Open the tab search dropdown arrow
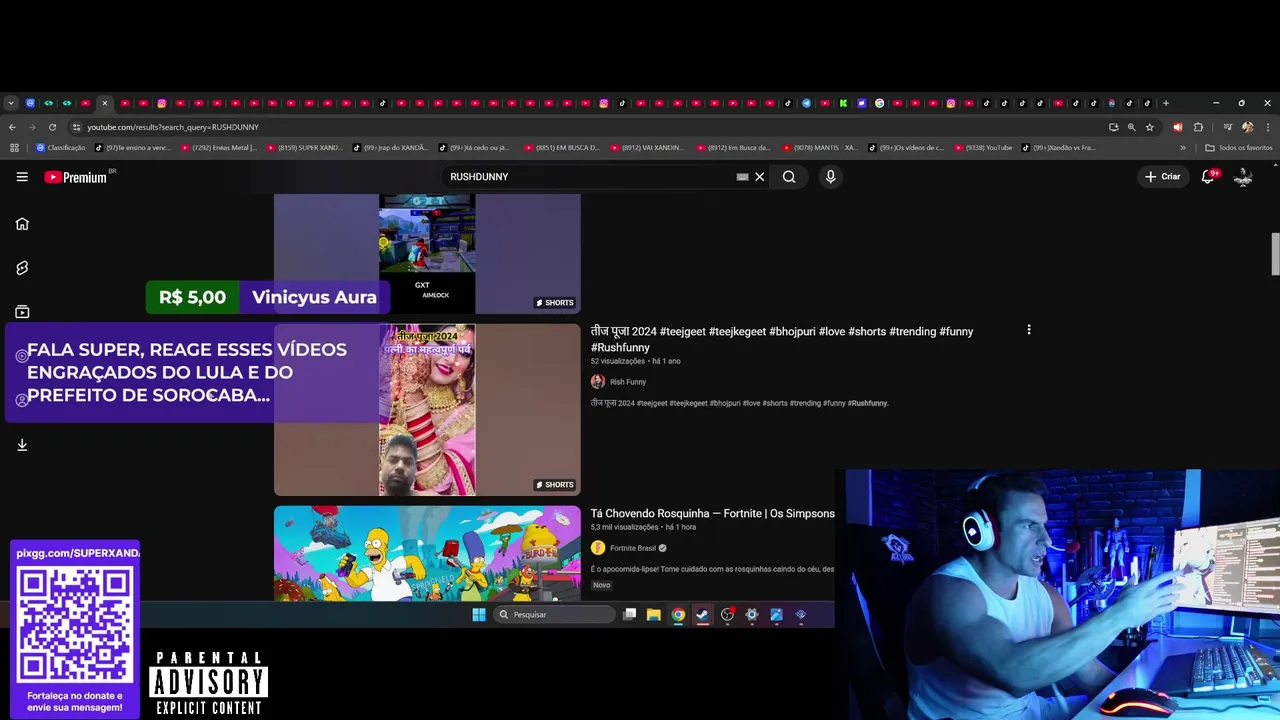Screen dimensions: 1280x720 click(11, 103)
